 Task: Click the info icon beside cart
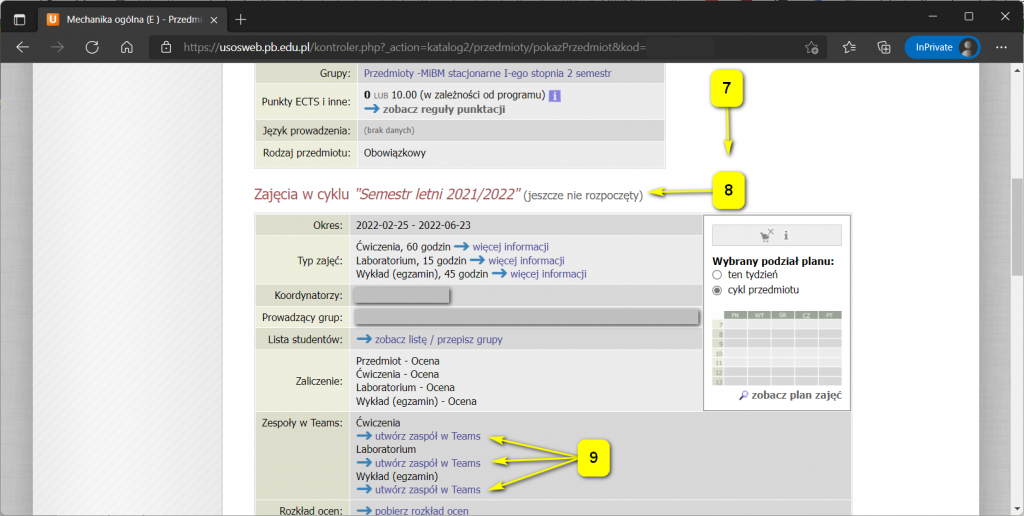click(x=786, y=235)
